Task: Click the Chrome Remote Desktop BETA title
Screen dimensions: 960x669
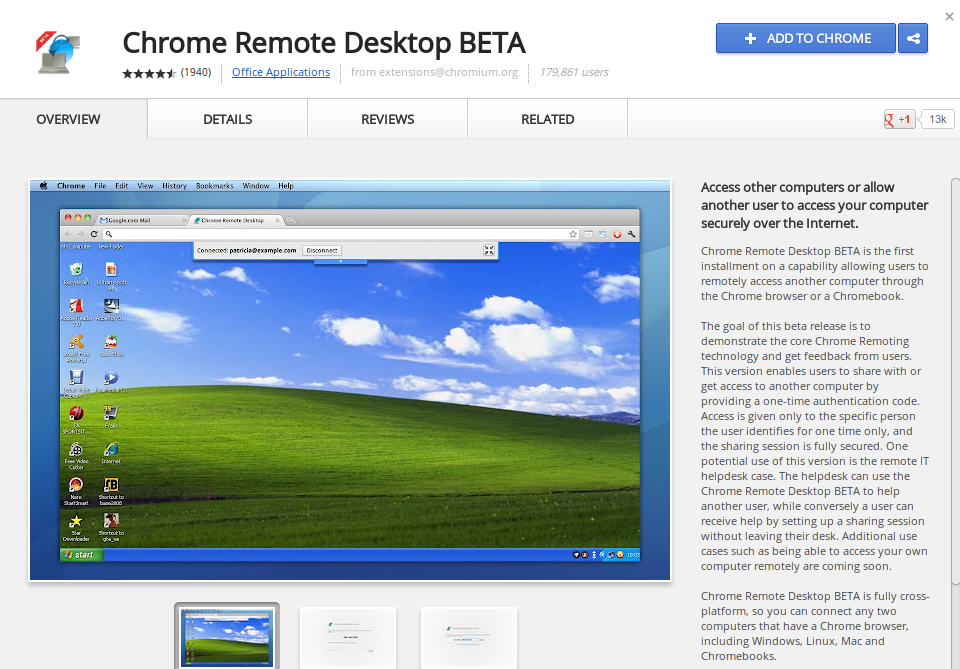Action: (x=324, y=43)
